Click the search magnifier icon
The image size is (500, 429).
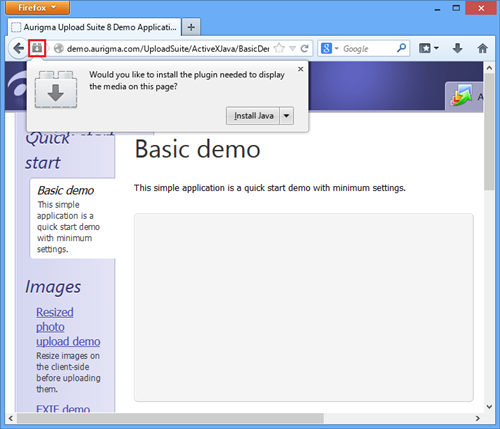coord(402,48)
